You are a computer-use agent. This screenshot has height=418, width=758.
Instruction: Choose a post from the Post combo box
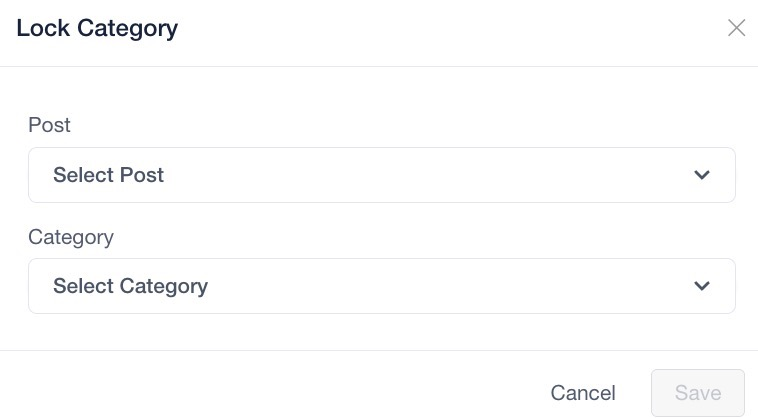coord(381,175)
